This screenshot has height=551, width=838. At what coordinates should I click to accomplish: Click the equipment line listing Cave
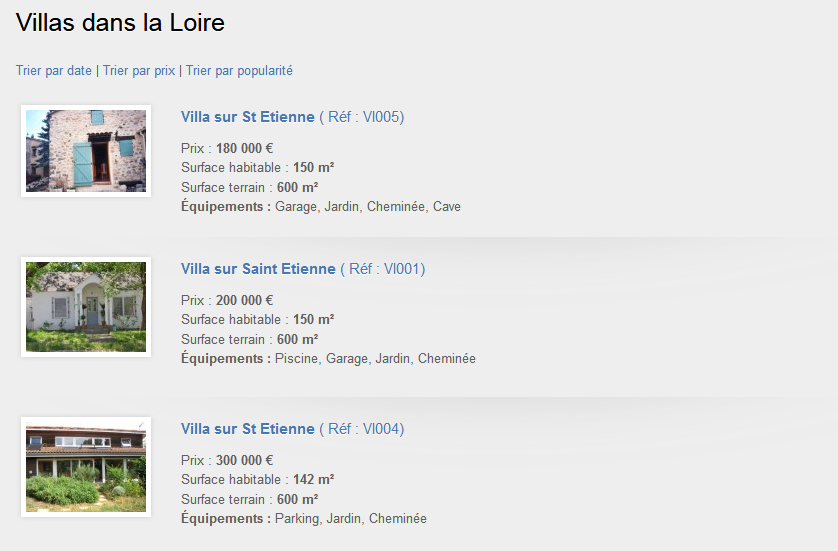coord(320,207)
